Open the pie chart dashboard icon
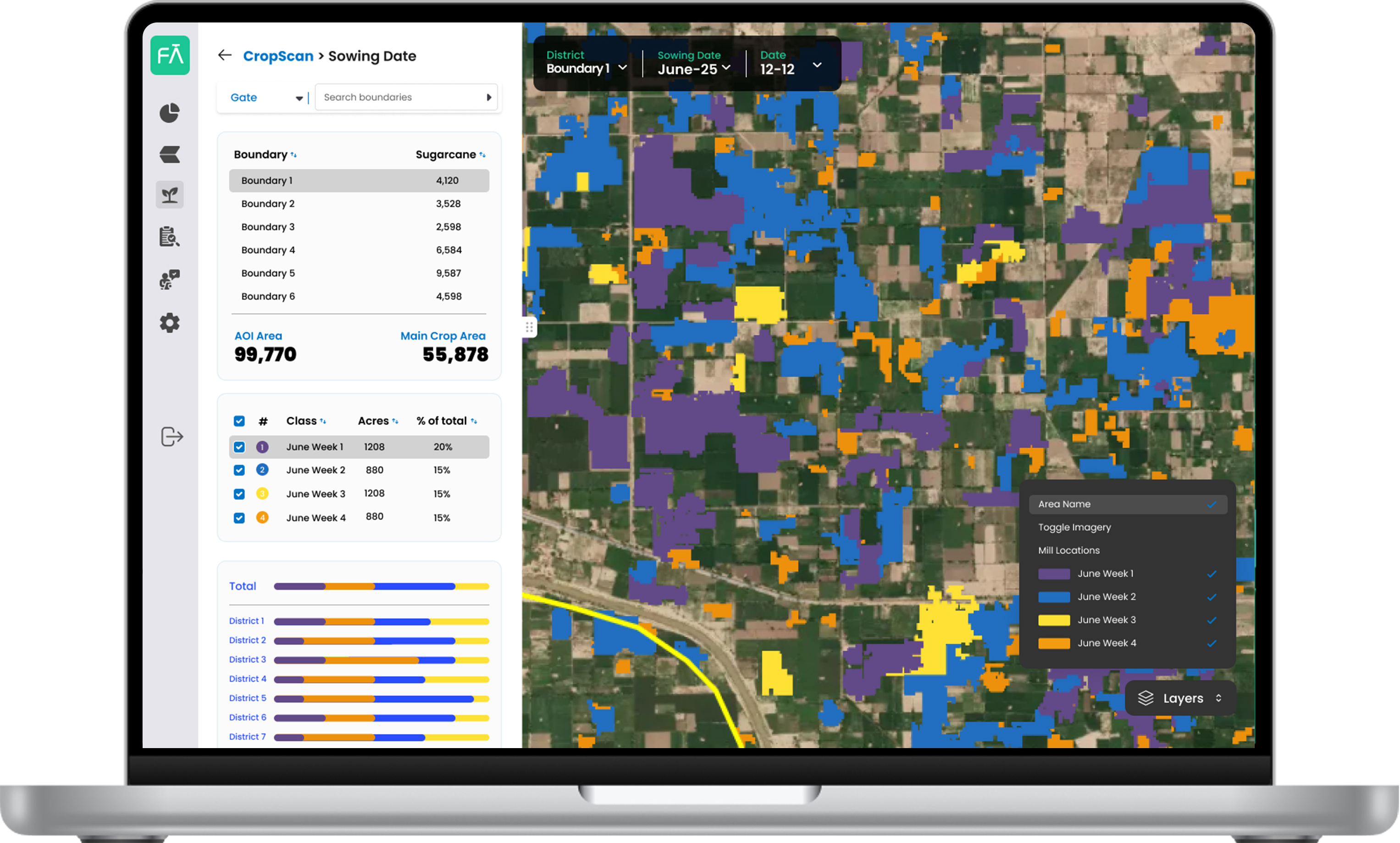This screenshot has height=843, width=1400. pos(169,113)
